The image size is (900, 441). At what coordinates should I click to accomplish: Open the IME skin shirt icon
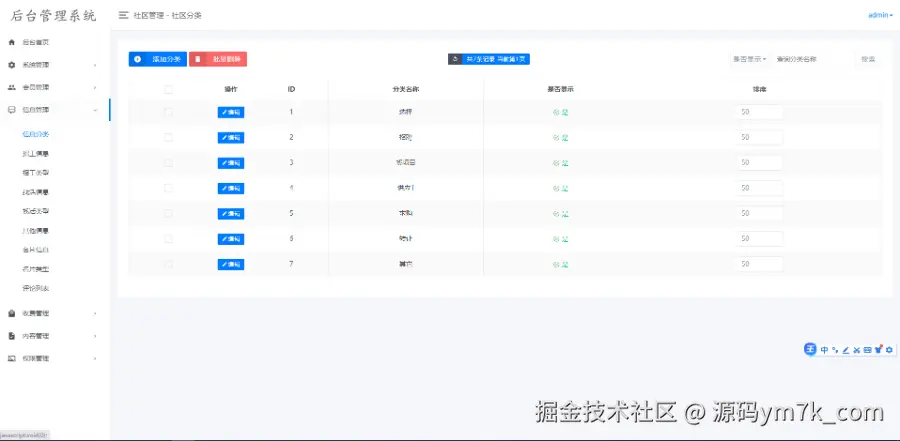[x=878, y=349]
